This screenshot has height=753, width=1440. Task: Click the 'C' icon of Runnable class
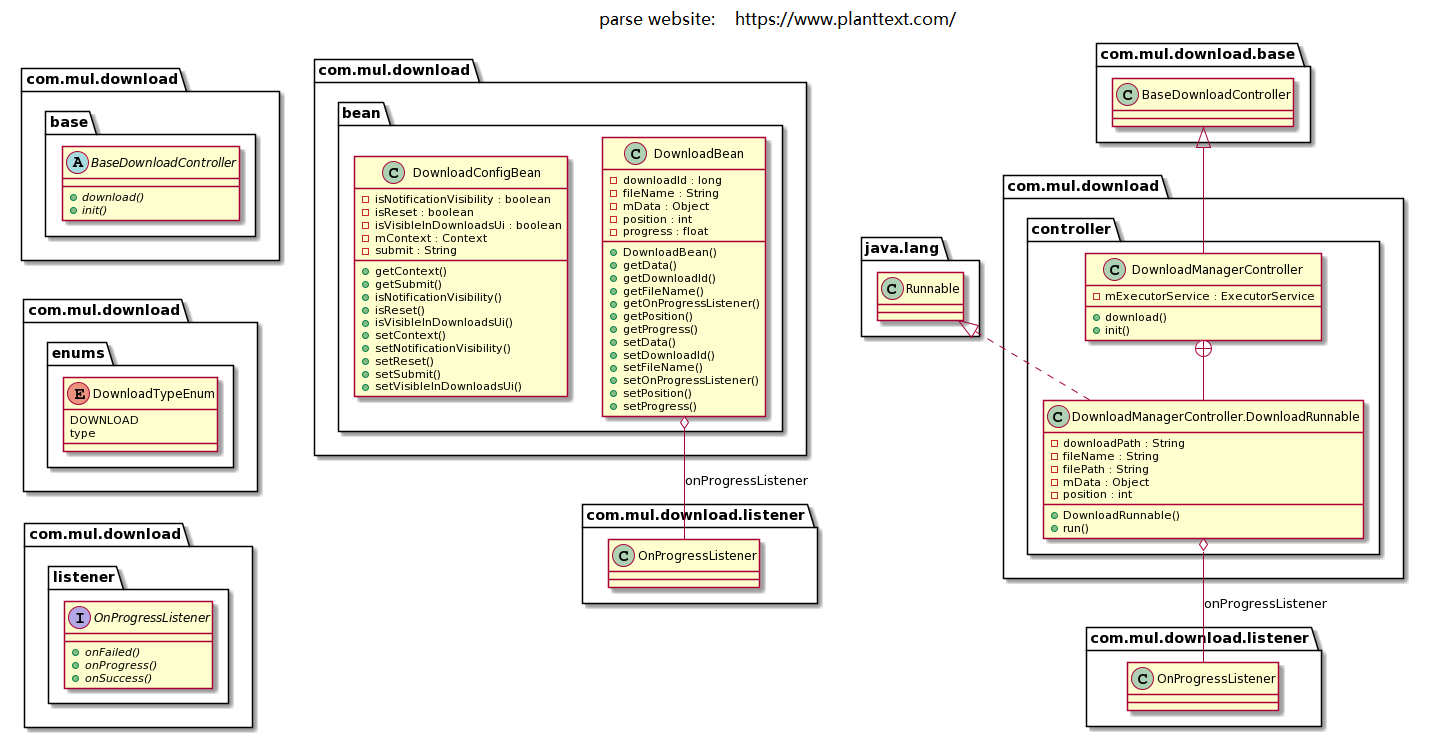[x=891, y=288]
